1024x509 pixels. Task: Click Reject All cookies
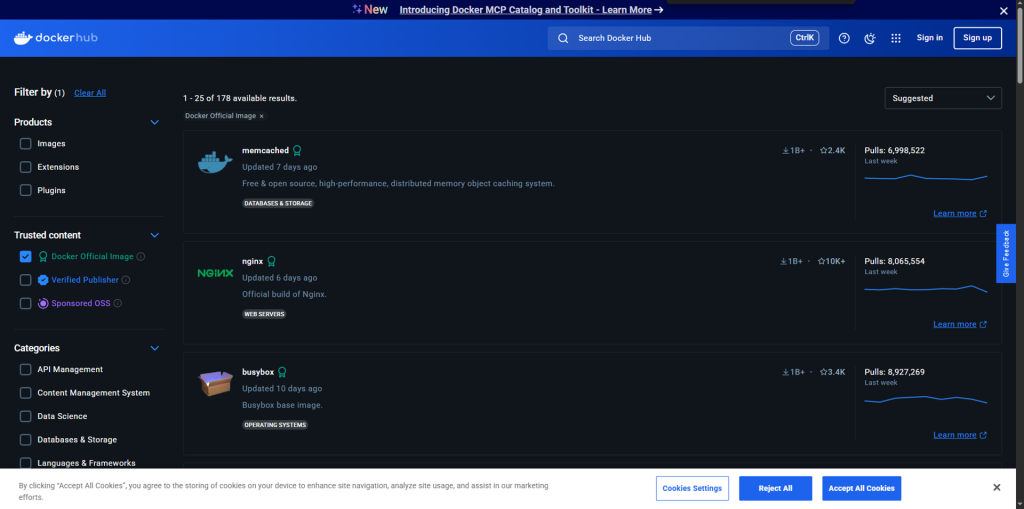pyautogui.click(x=775, y=488)
